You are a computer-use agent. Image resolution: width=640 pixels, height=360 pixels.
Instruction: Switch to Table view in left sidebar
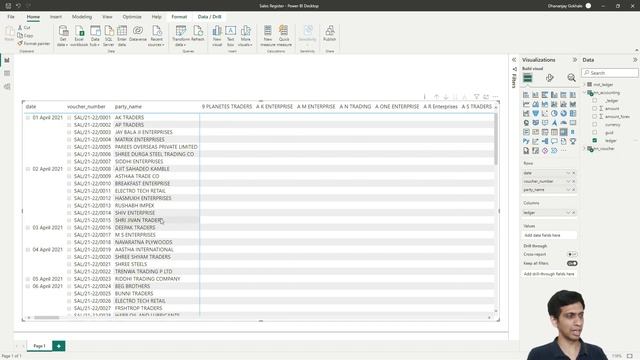click(7, 73)
